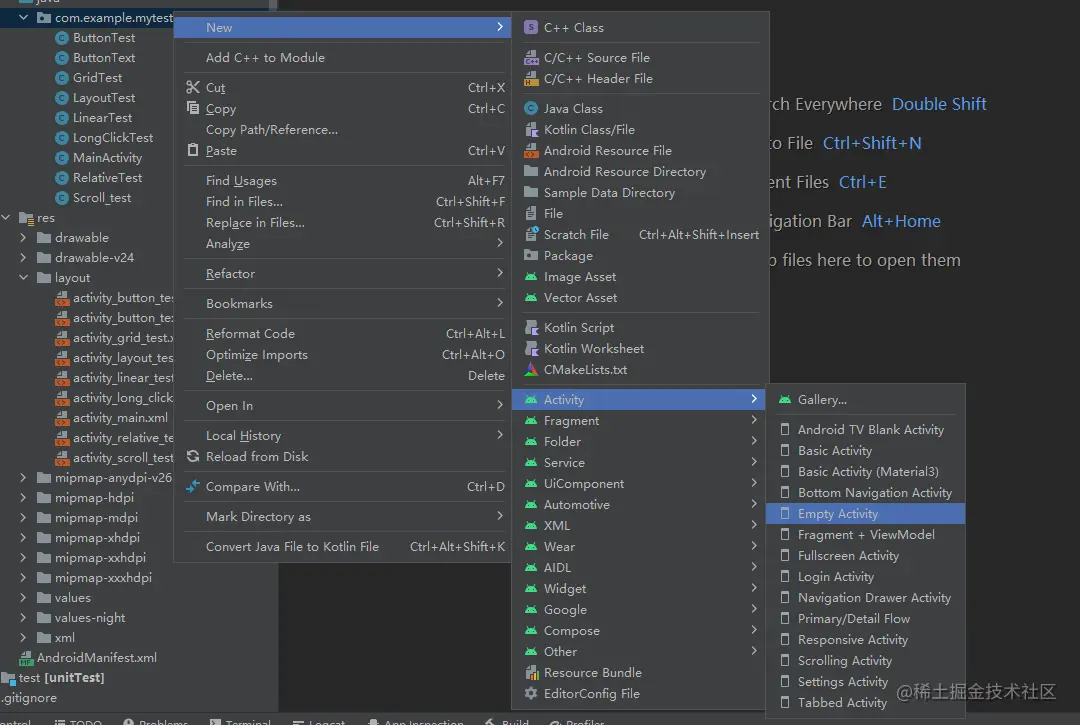Expand the values-night folder
Screen dimensions: 1080x725
click(x=23, y=618)
